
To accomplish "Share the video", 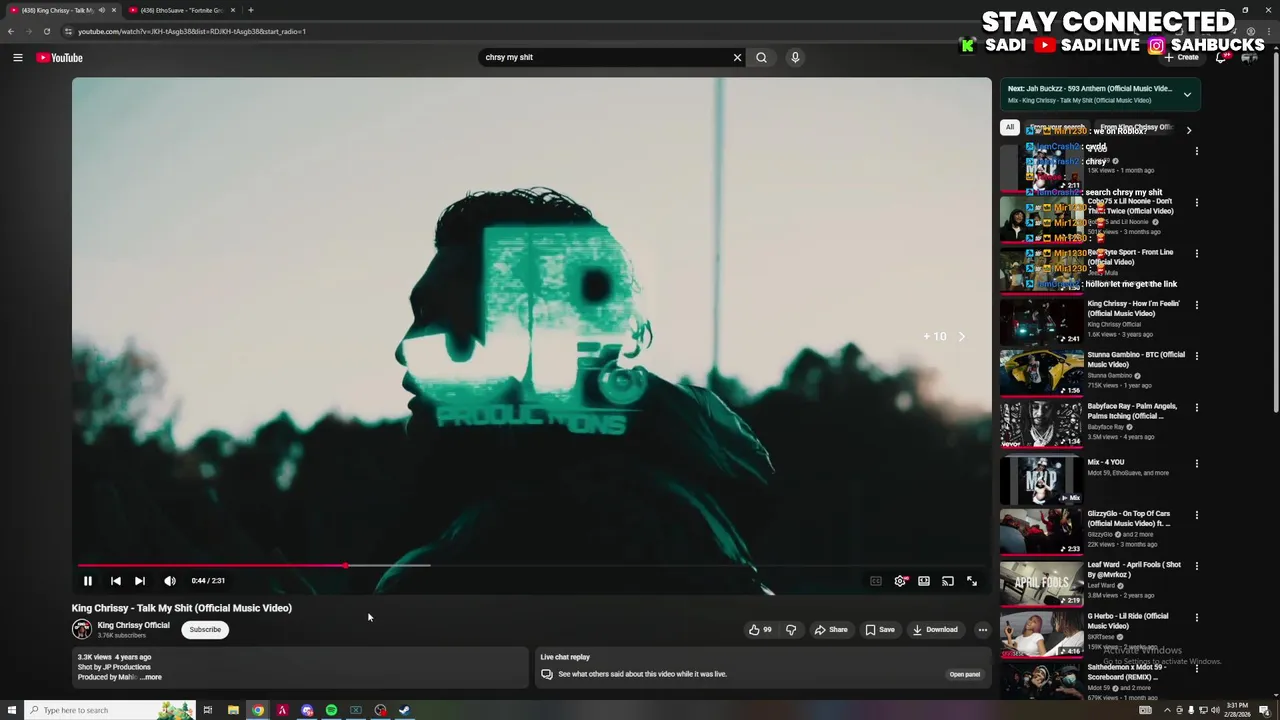I will pyautogui.click(x=831, y=630).
